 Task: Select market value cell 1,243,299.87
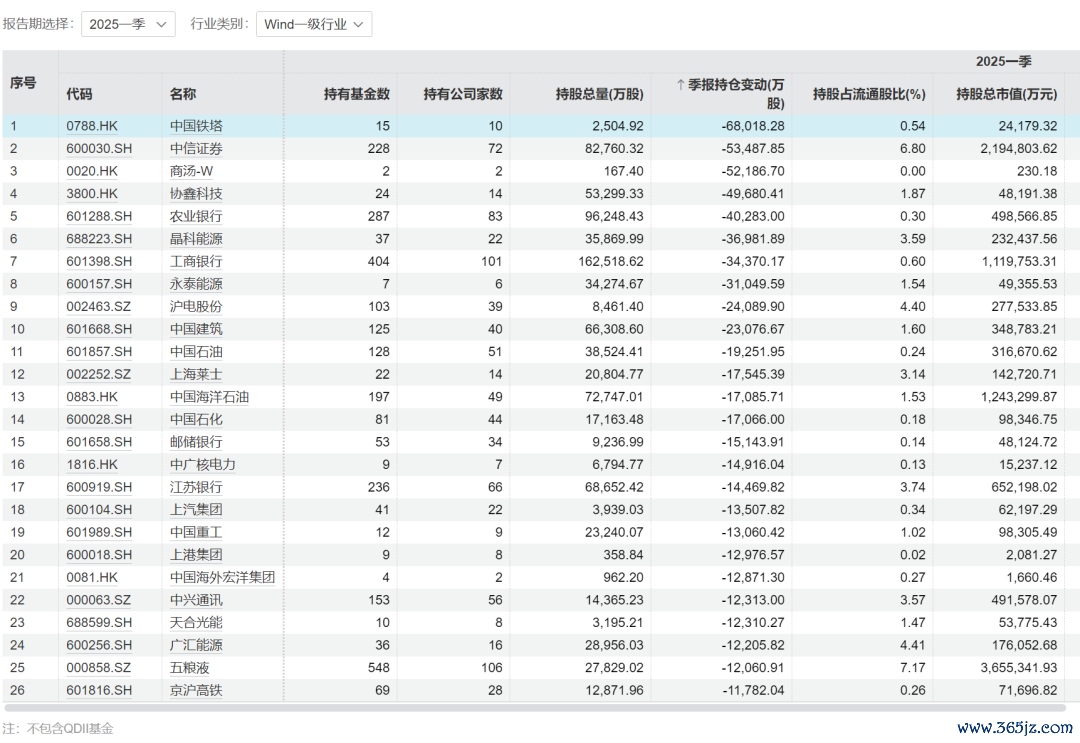tap(1019, 397)
